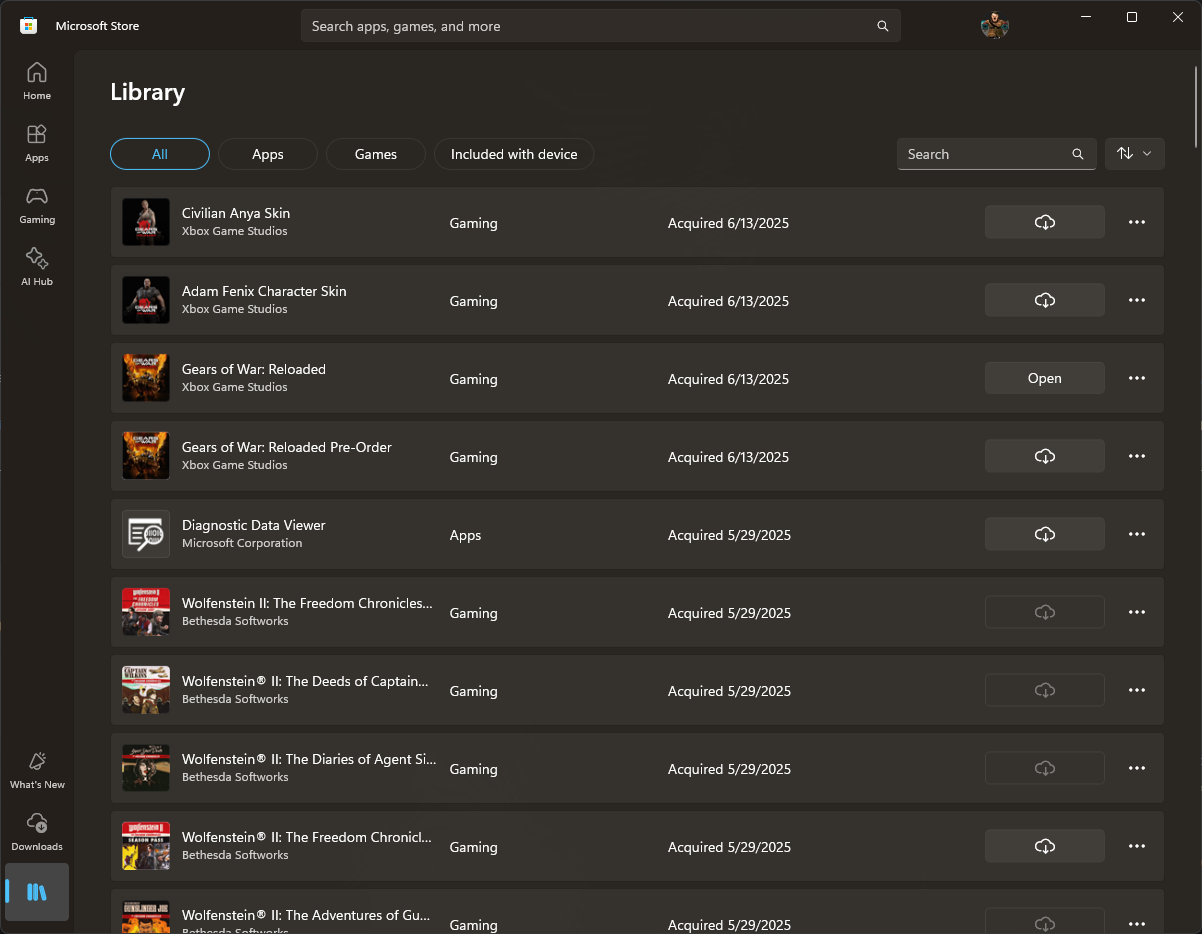1202x934 pixels.
Task: More options for Diaries of Agent row
Action: [x=1137, y=768]
